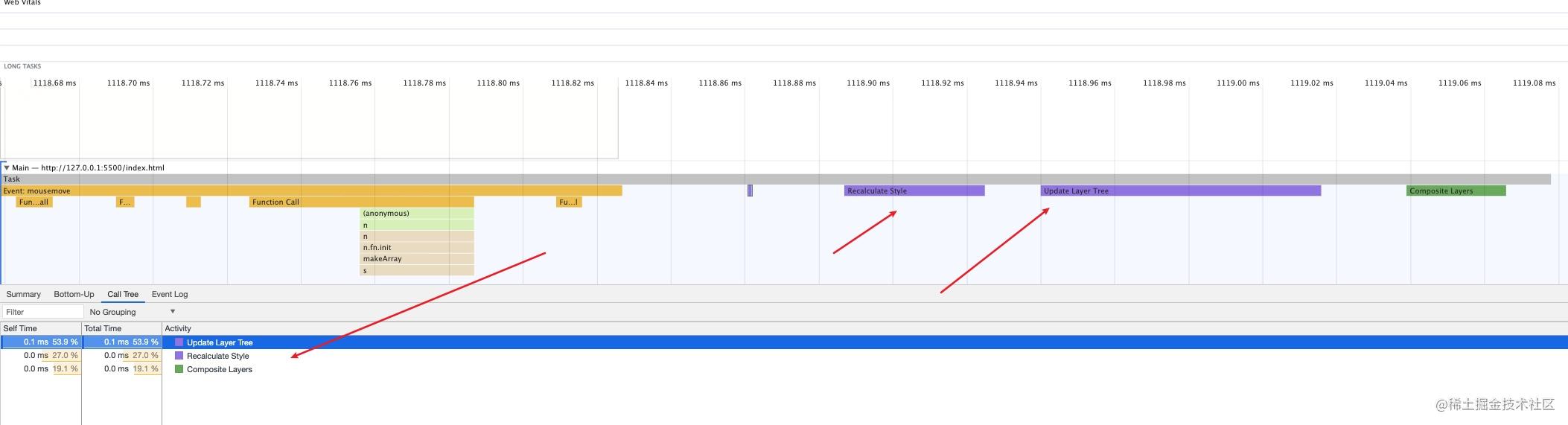Select the Update Layer Tree block in flame chart
The height and width of the screenshot is (425, 1568).
point(1181,191)
